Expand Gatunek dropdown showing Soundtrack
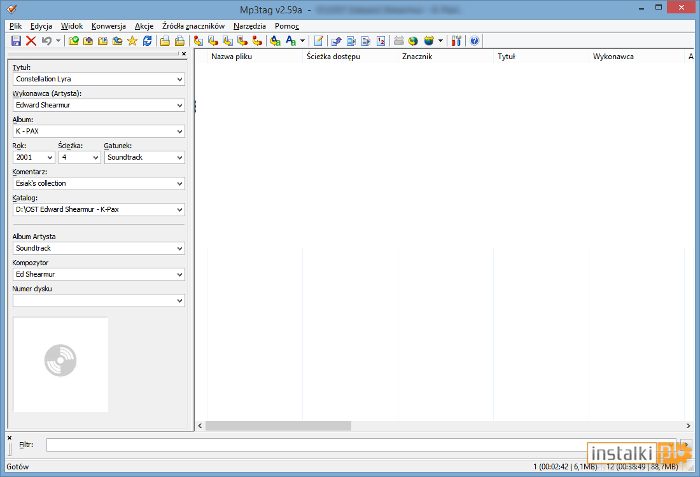 pyautogui.click(x=179, y=158)
